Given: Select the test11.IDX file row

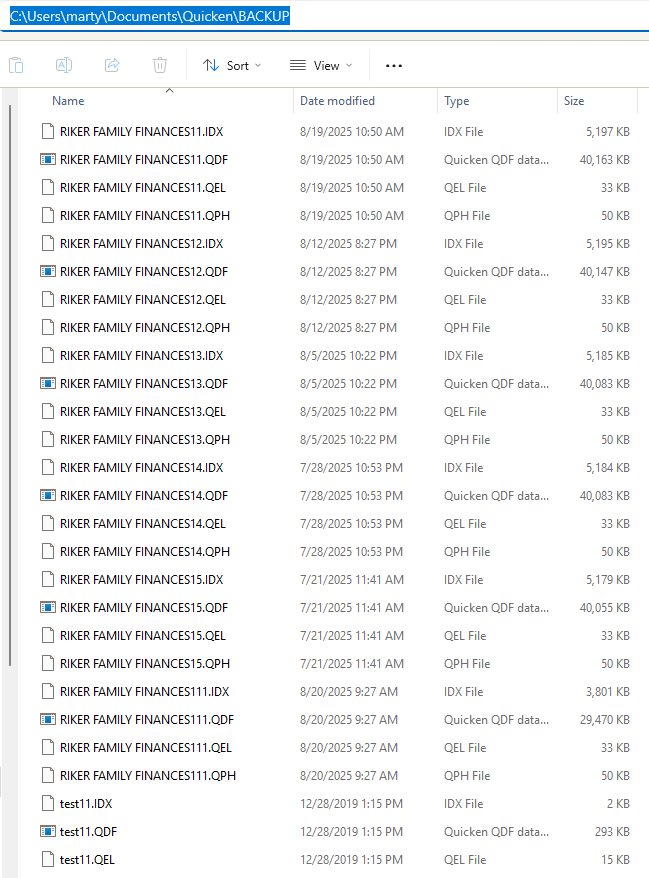Looking at the screenshot, I should [336, 804].
